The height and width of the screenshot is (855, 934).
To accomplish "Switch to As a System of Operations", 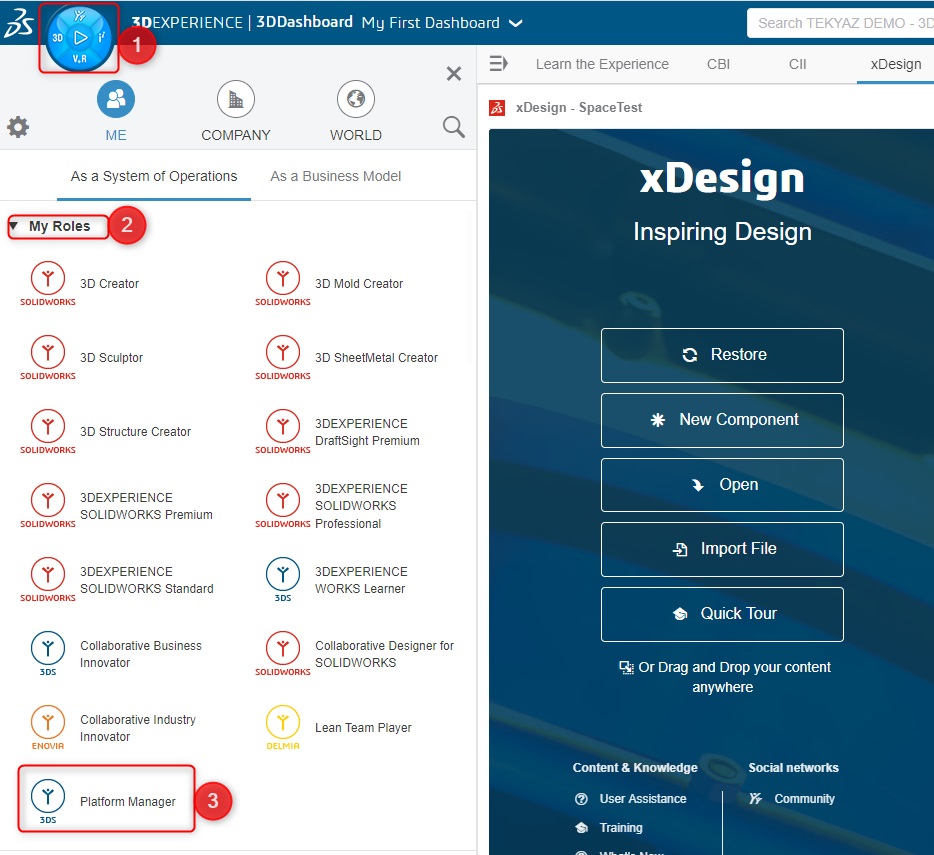I will 153,176.
